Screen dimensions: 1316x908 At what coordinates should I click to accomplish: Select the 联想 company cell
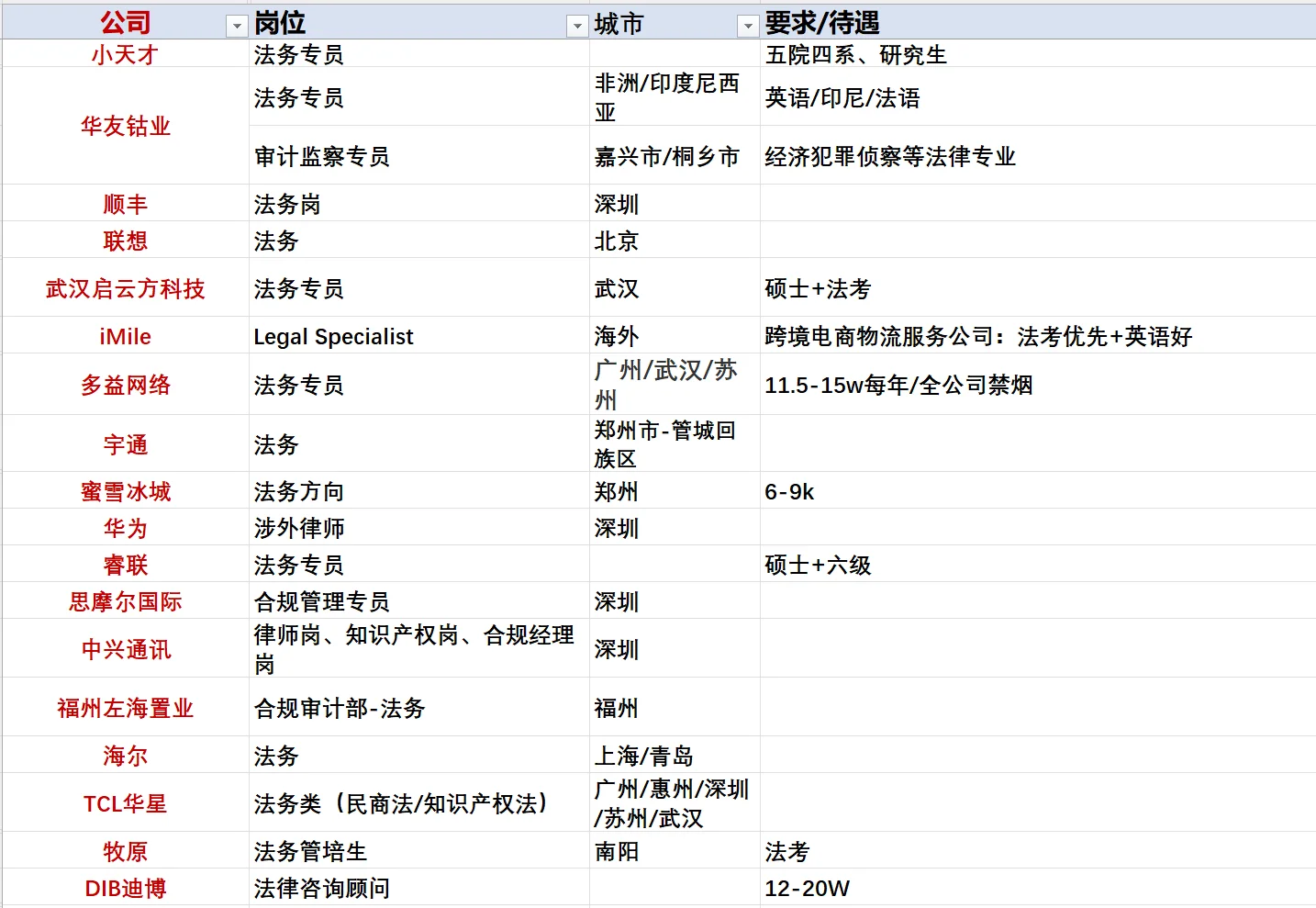(x=126, y=241)
